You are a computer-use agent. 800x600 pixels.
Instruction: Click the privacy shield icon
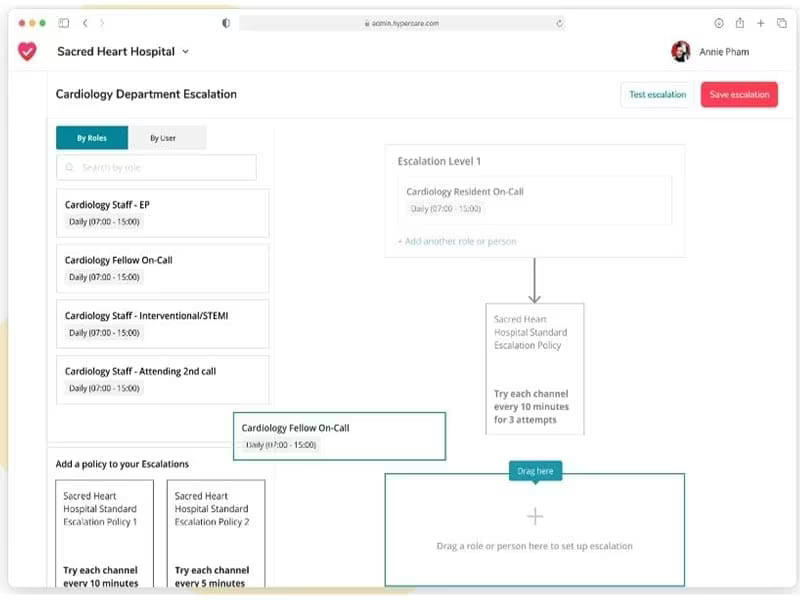226,23
